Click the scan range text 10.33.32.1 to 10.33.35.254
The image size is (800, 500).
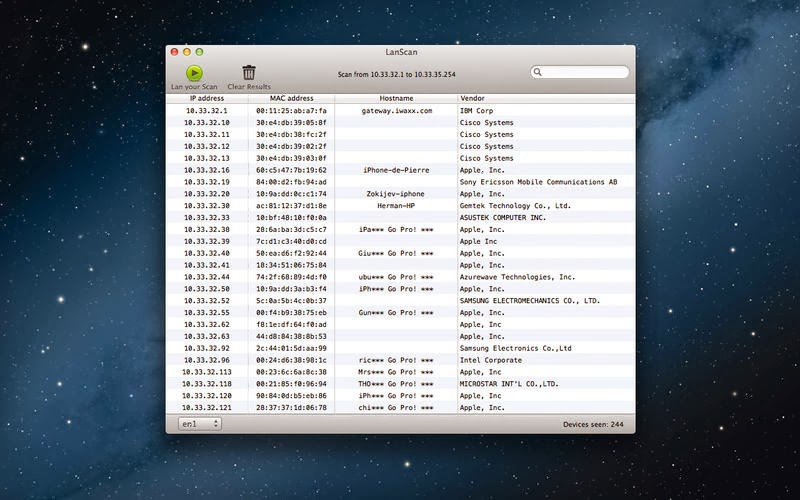point(396,74)
